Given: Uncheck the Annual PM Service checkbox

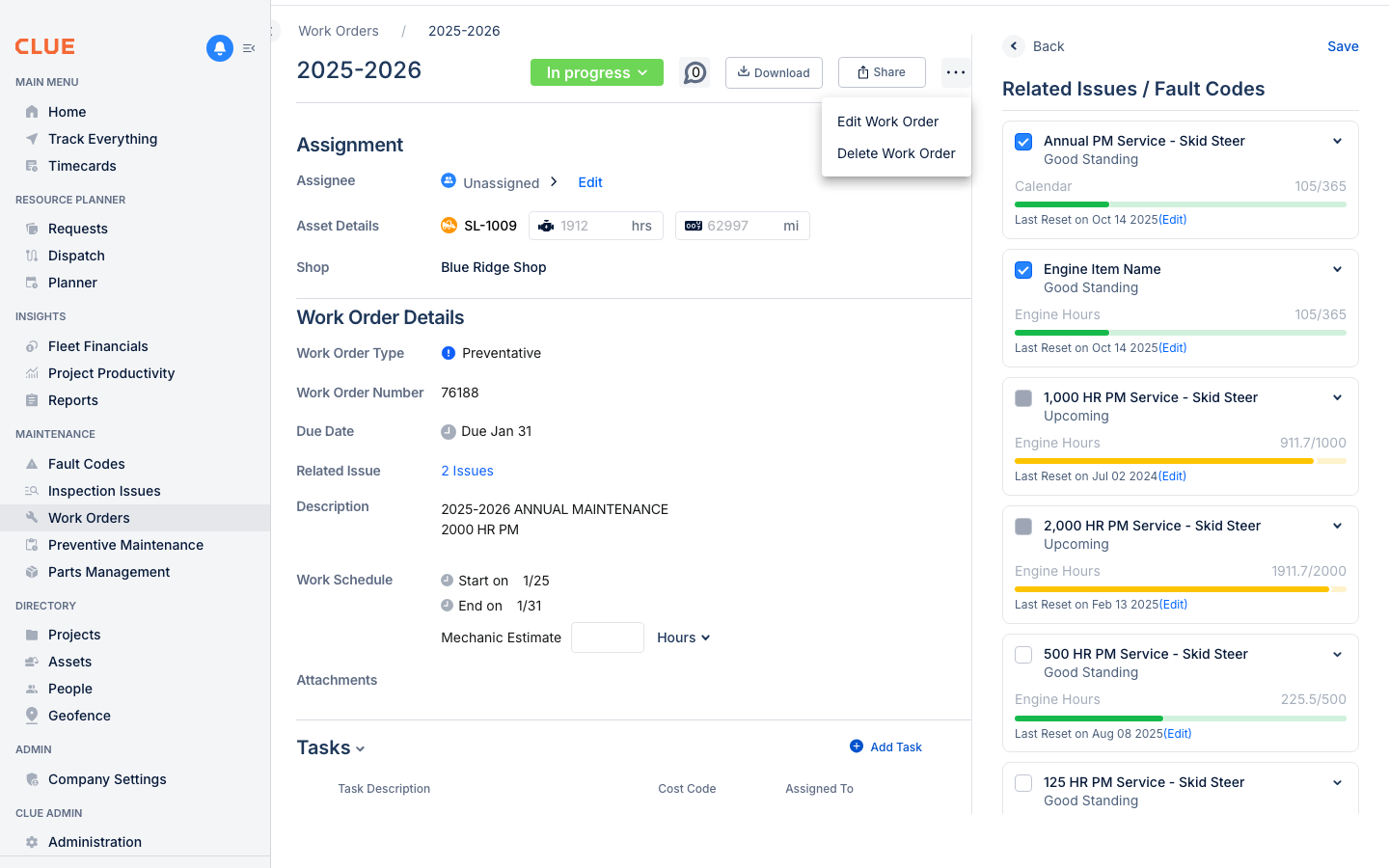Looking at the screenshot, I should (1022, 141).
